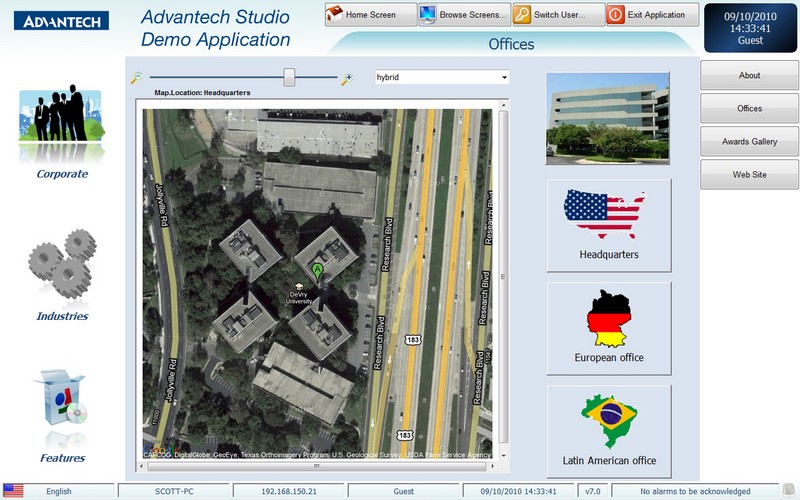The width and height of the screenshot is (800, 500).
Task: Click the Features label
Action: 62,458
